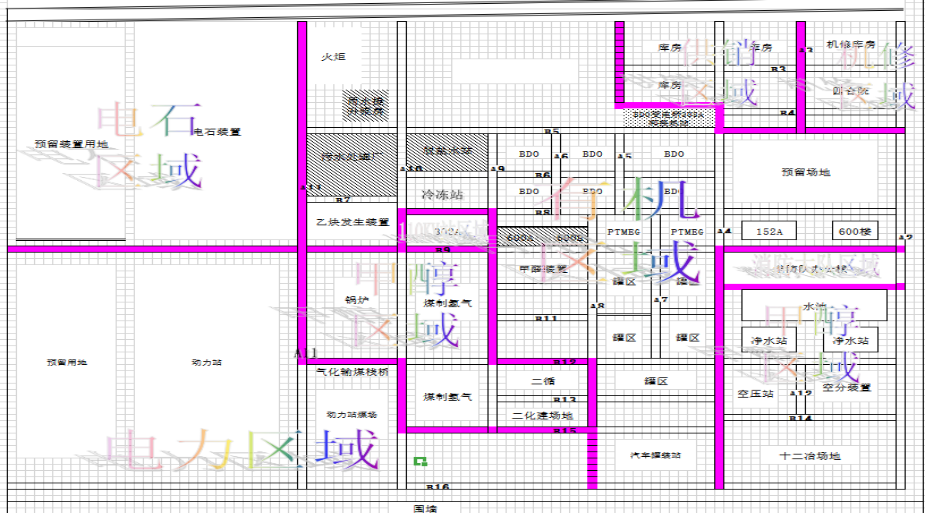Click the 冷冻站 block
The height and width of the screenshot is (513, 925).
441,195
